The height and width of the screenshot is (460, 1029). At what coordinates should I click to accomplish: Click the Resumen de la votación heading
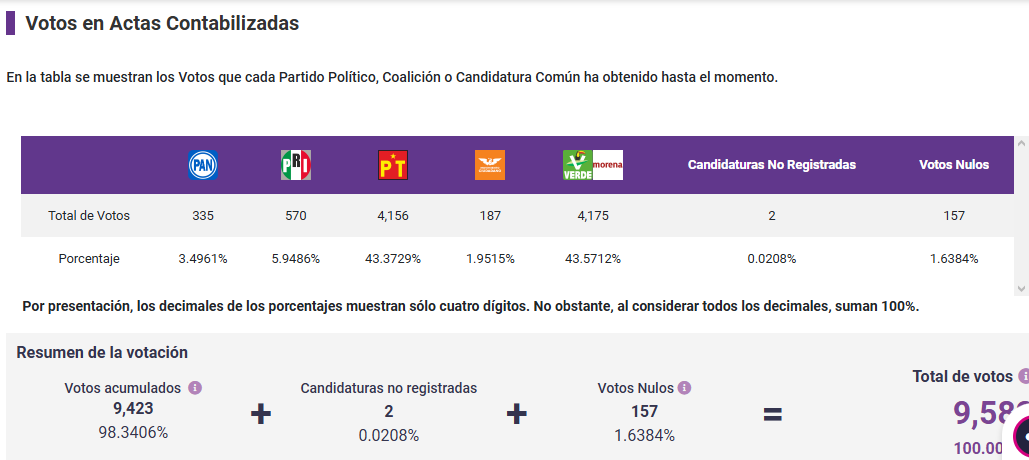pyautogui.click(x=102, y=352)
